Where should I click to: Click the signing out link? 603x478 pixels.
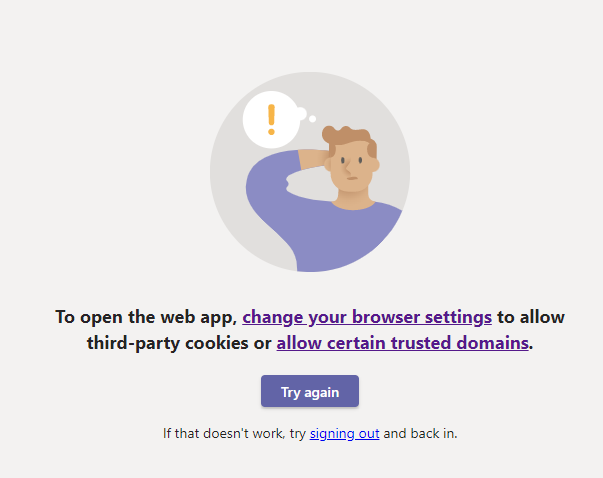pos(345,433)
